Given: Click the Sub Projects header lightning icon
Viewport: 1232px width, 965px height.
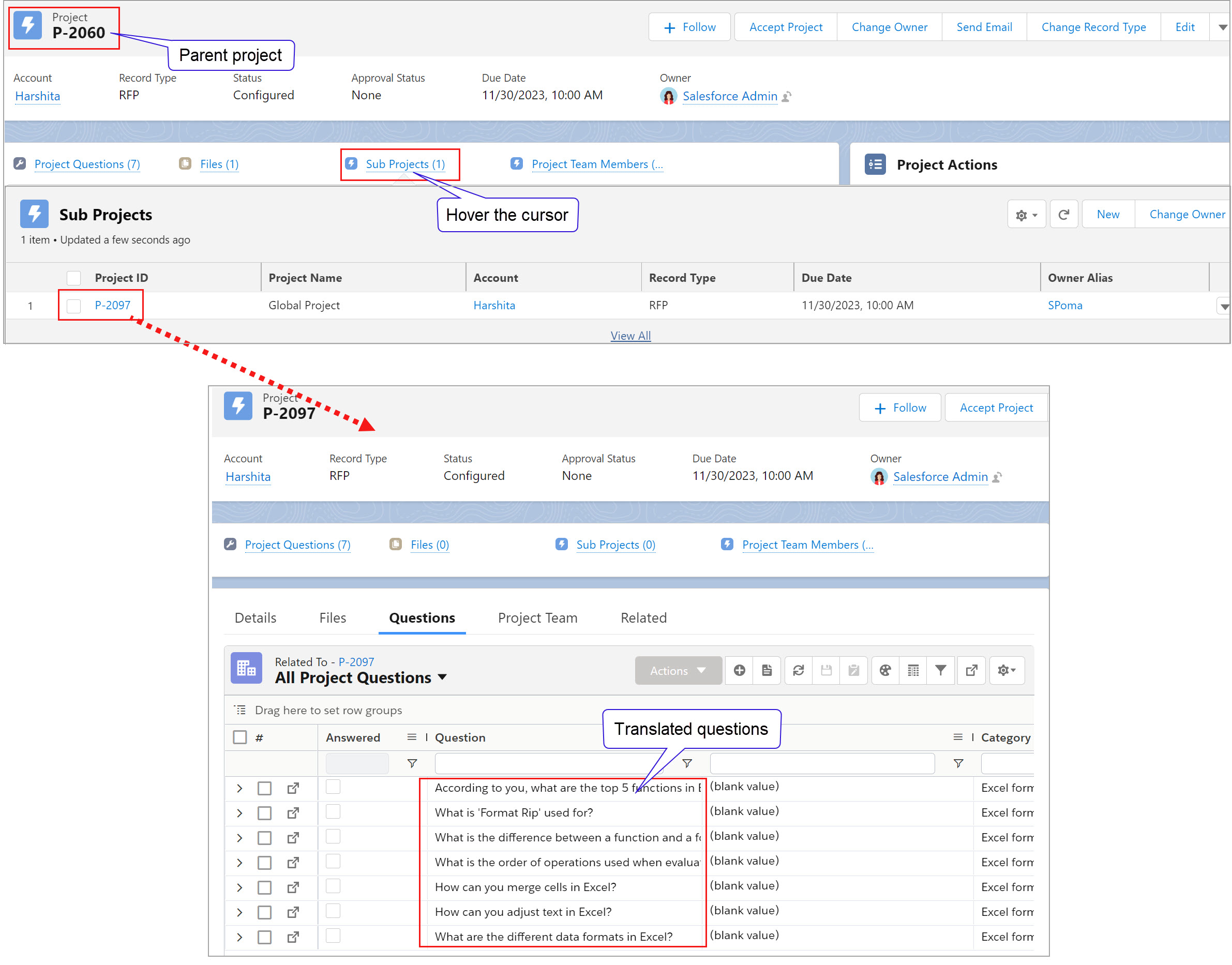Looking at the screenshot, I should pos(34,214).
